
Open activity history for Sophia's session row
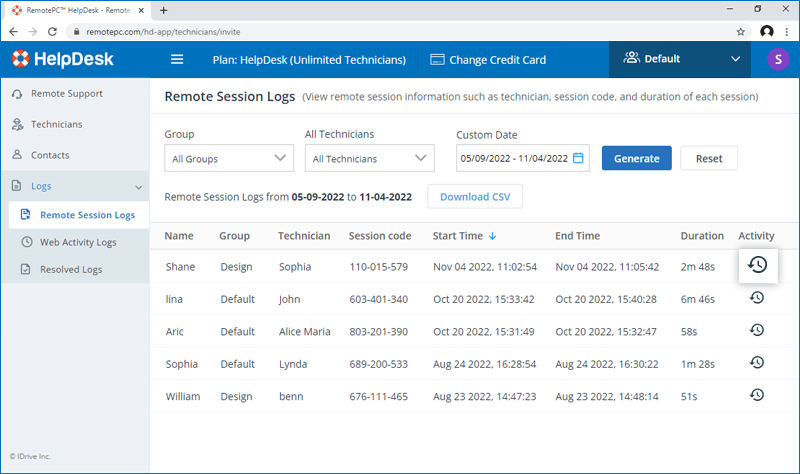pyautogui.click(x=757, y=363)
